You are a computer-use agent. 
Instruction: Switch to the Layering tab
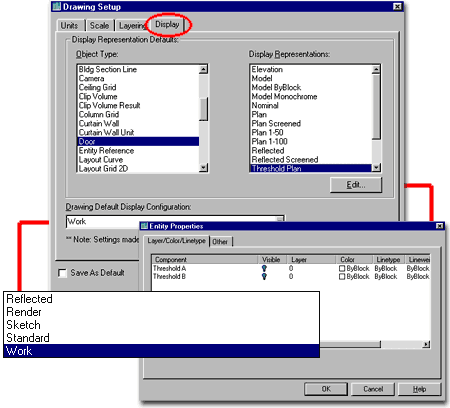tap(132, 25)
